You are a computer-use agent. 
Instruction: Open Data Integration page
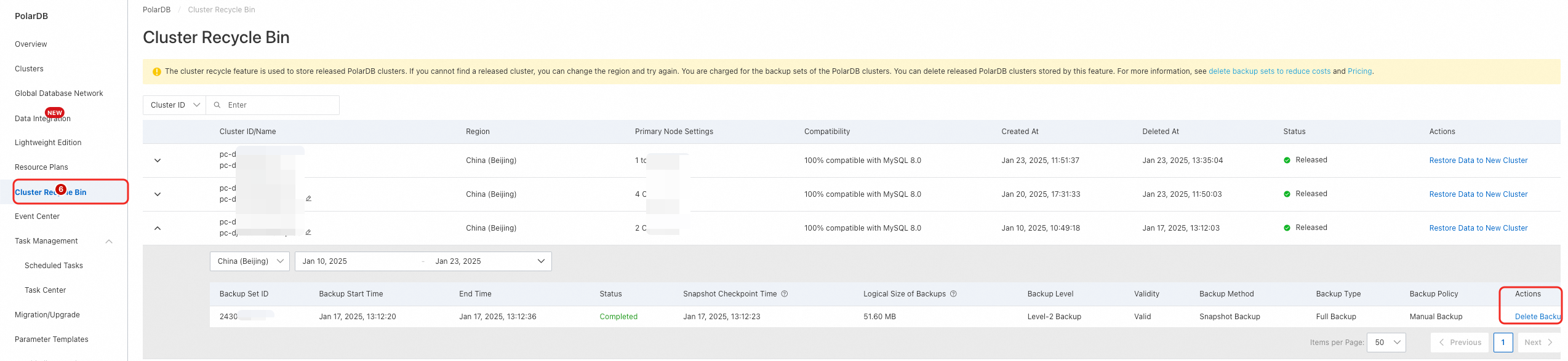[42, 119]
